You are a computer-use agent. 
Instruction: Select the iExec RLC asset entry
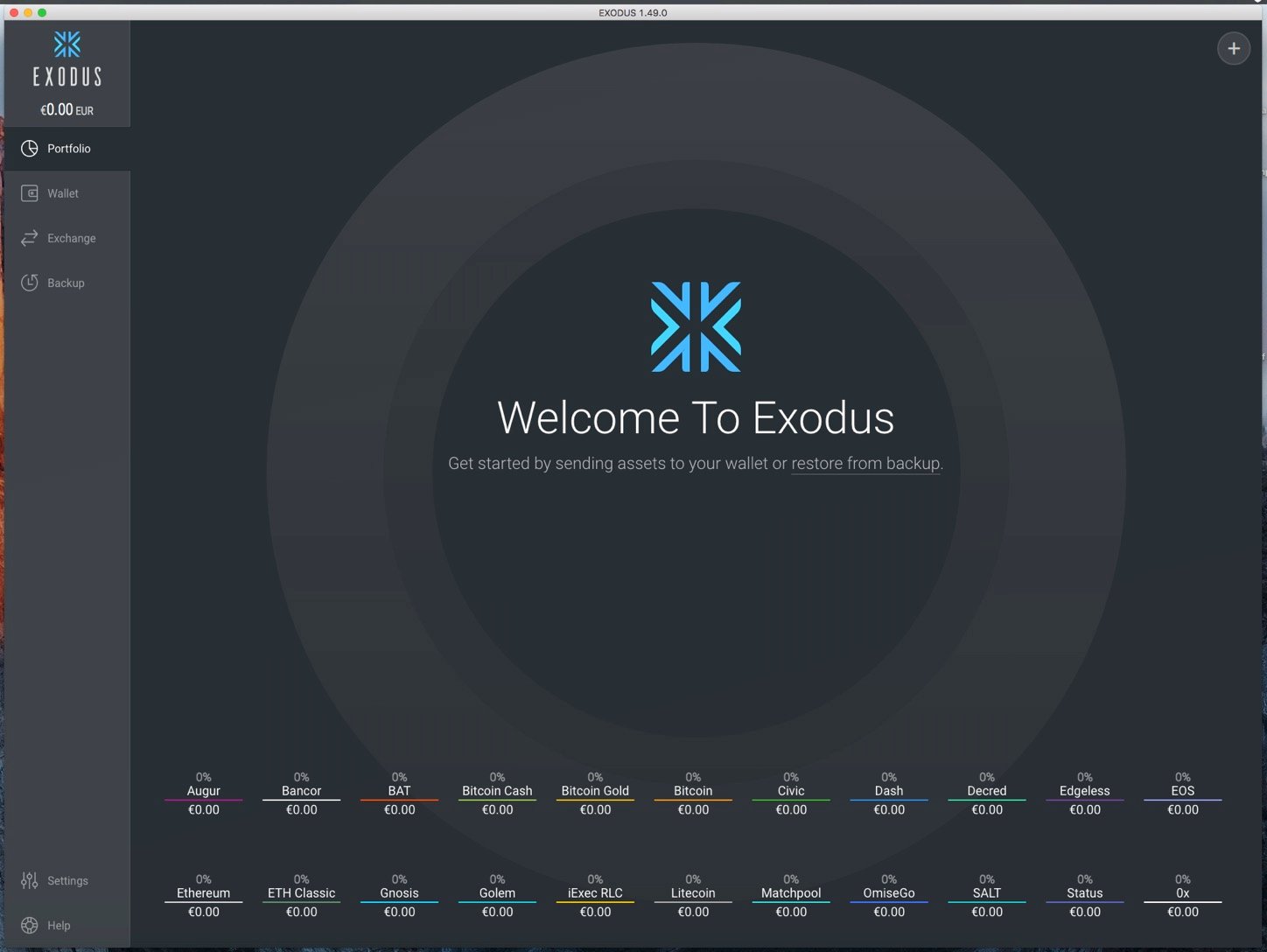[x=596, y=896]
